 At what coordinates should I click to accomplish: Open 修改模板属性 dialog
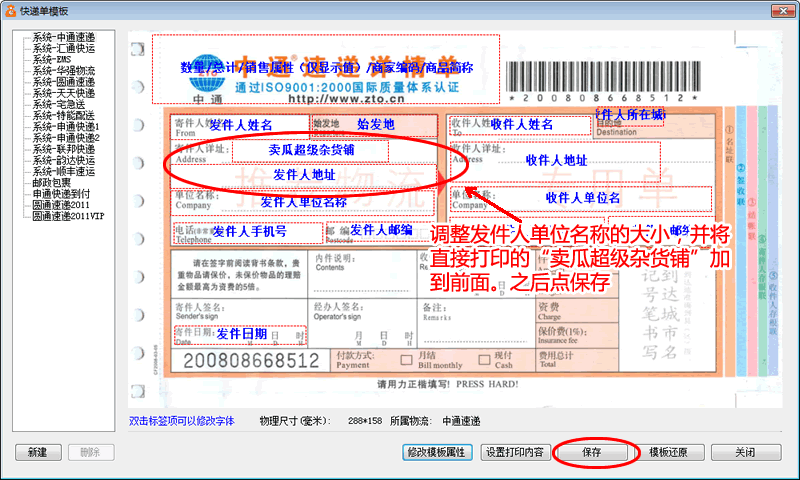tap(437, 452)
